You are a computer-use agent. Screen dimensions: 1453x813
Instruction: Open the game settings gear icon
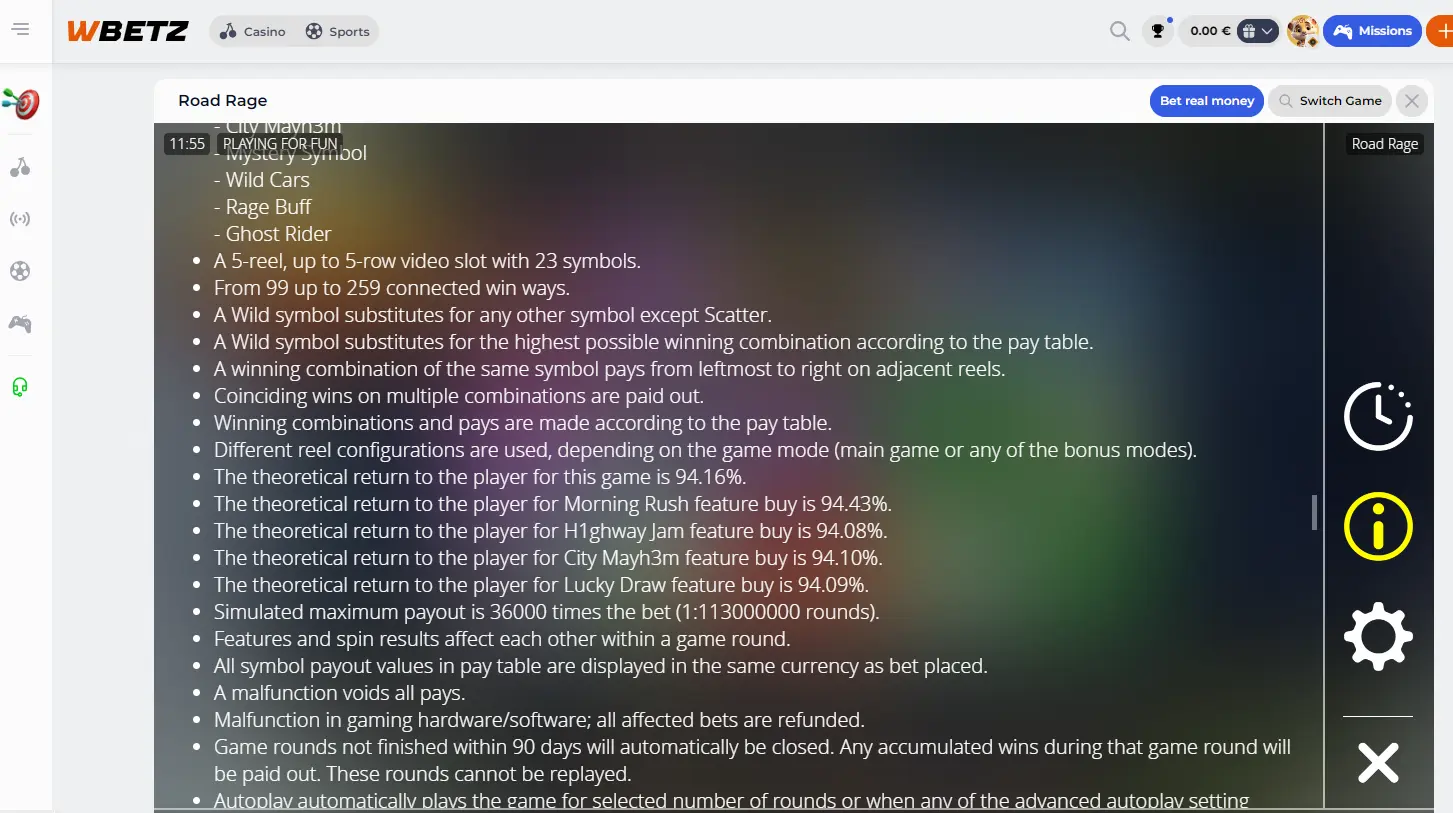click(1378, 636)
